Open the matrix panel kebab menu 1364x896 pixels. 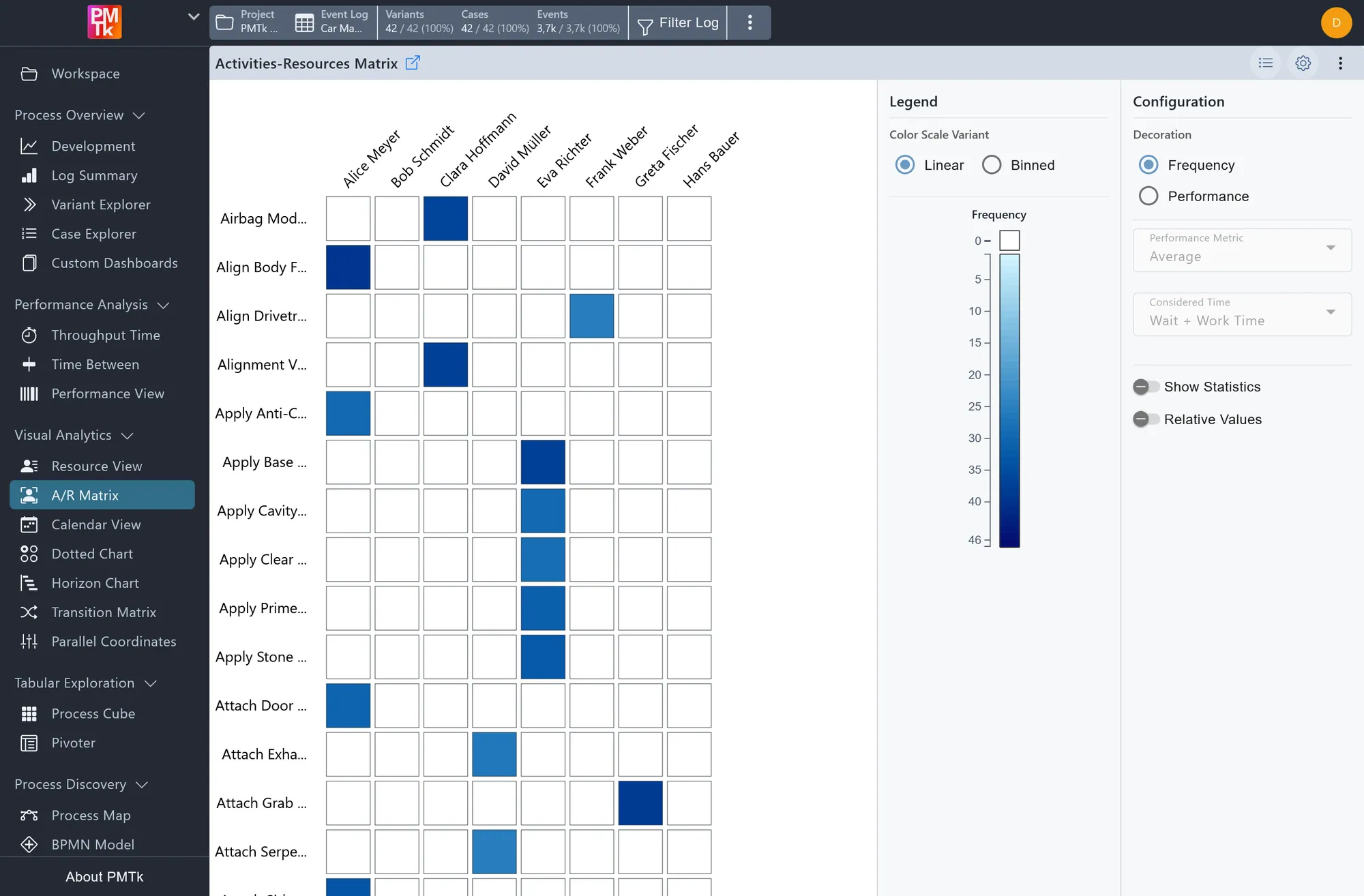point(1341,63)
